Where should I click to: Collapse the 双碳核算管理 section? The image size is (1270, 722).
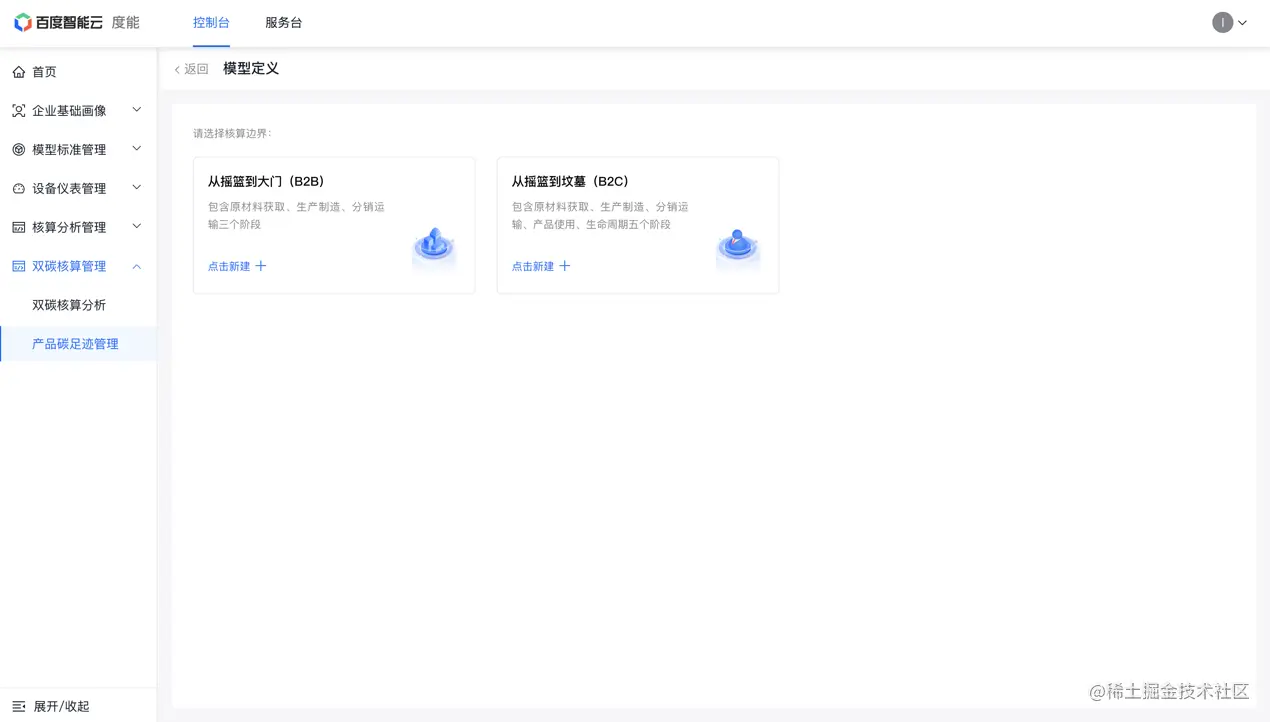click(136, 265)
